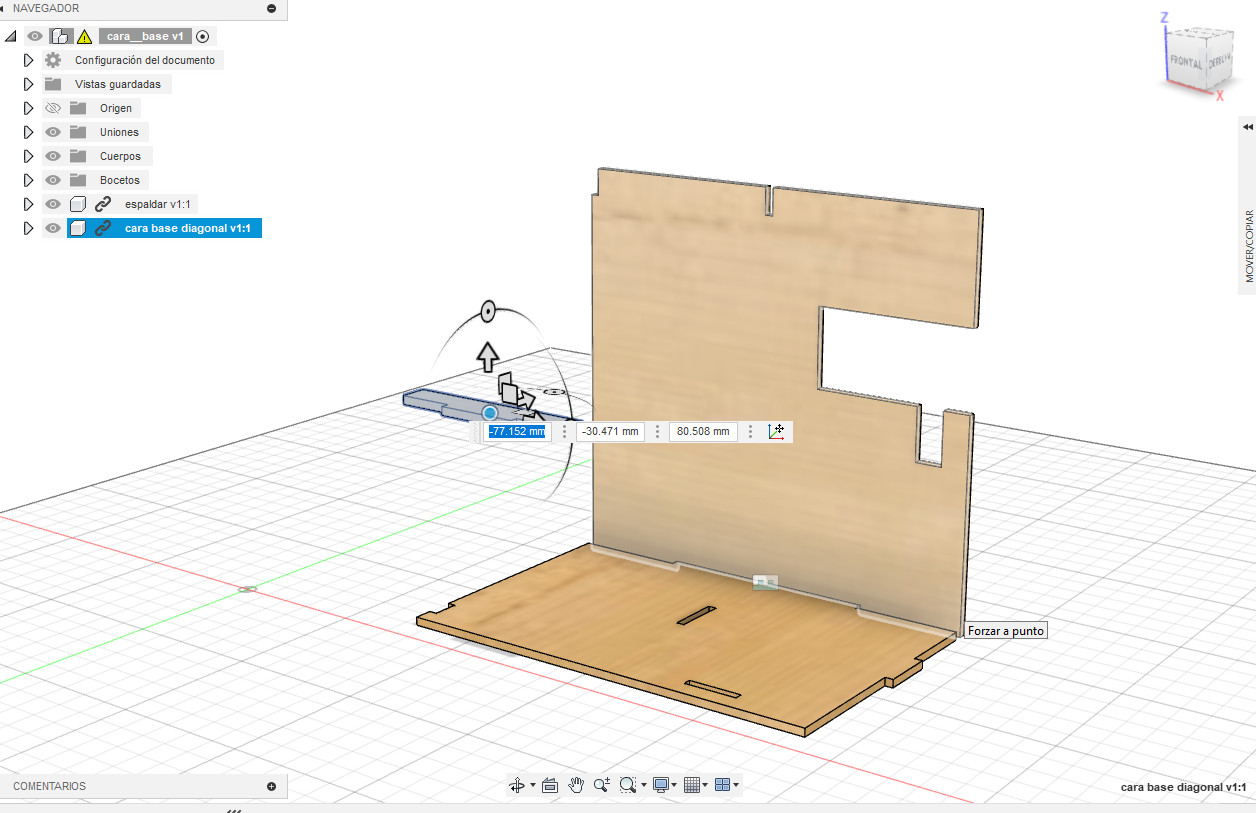Select Configuración del documento in browser

(x=145, y=60)
